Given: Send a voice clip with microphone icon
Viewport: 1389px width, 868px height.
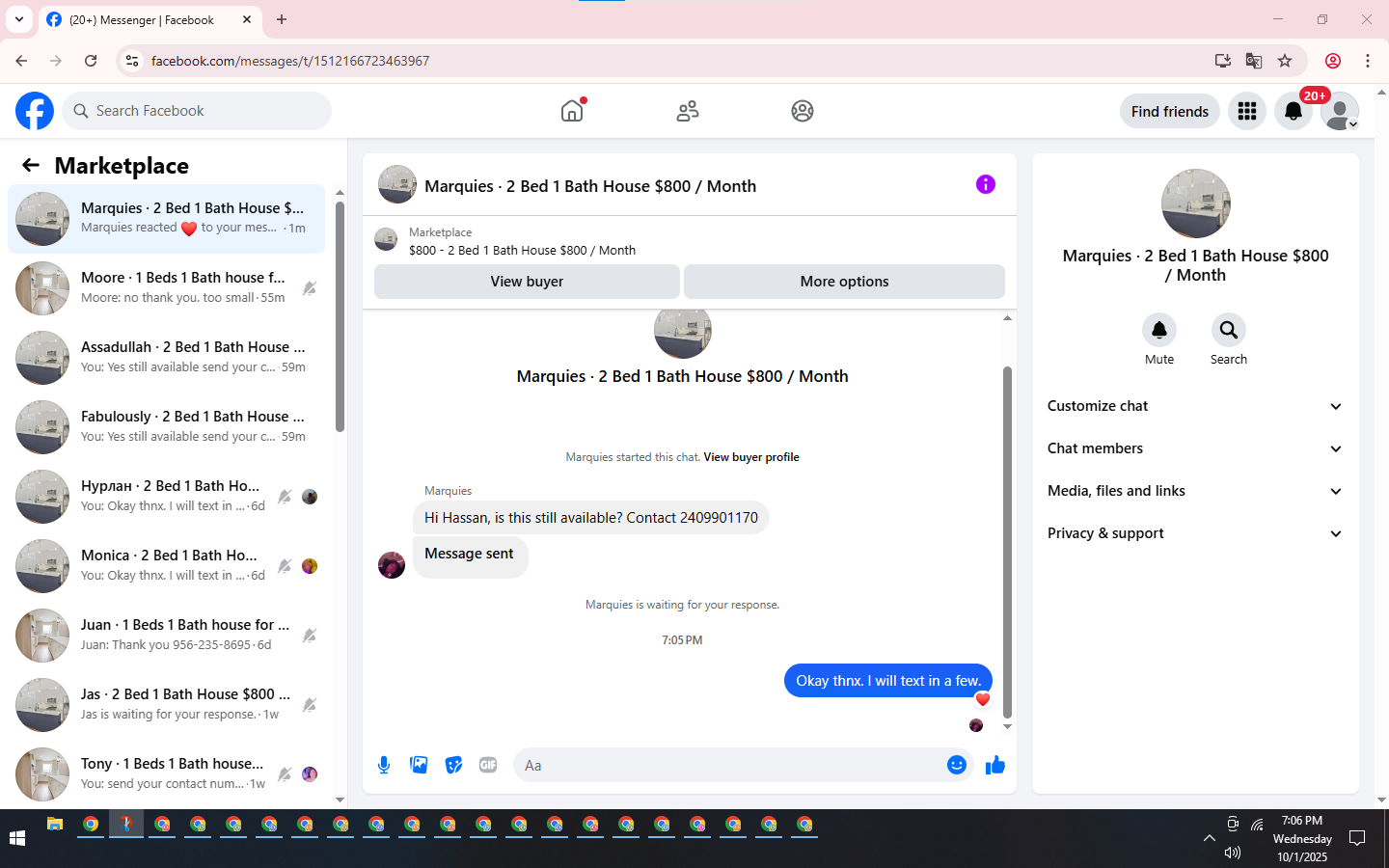Looking at the screenshot, I should click(x=384, y=765).
